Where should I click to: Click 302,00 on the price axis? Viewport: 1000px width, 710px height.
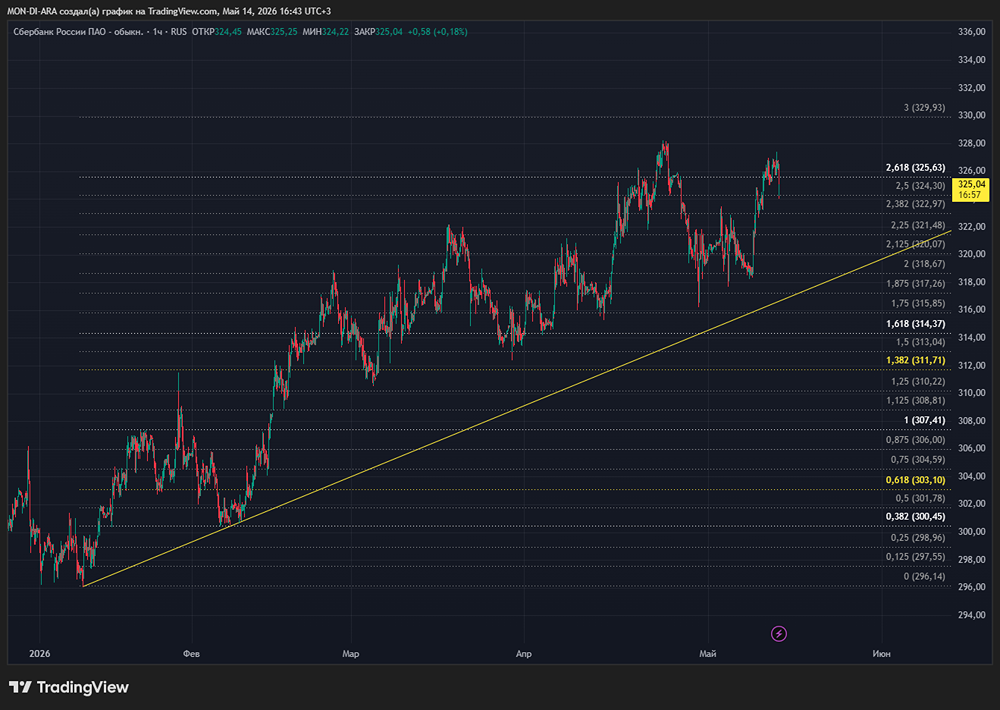972,504
